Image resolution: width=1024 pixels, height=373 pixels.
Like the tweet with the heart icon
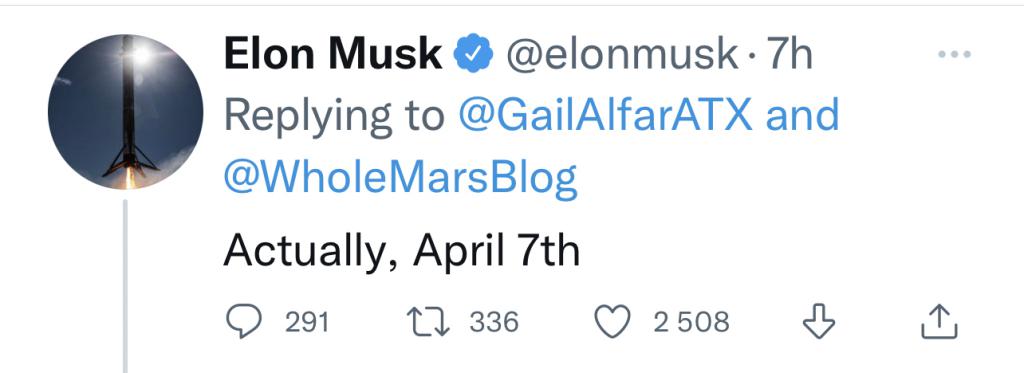pyautogui.click(x=612, y=321)
